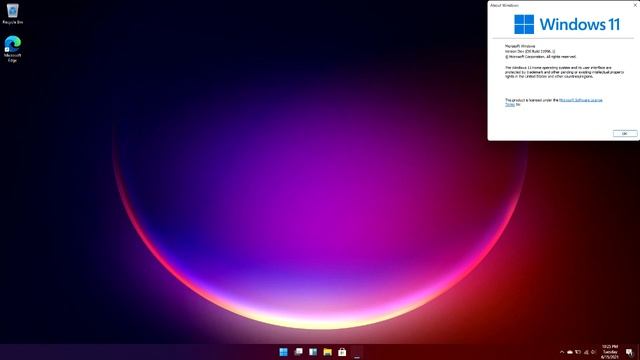The image size is (640, 360).
Task: Launch File Explorer from the taskbar
Action: coord(327,352)
